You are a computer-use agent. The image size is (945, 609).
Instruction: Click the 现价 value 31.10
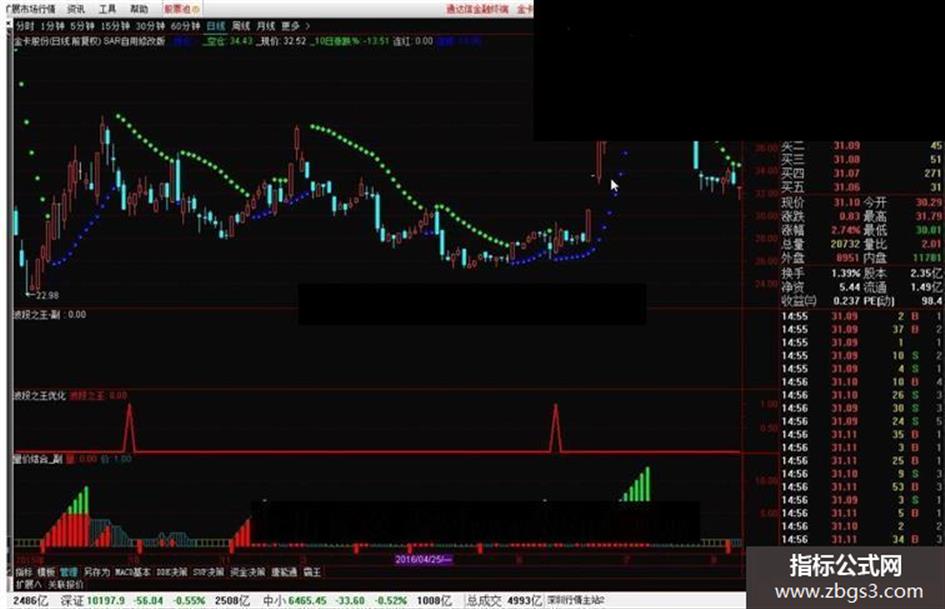pos(847,203)
